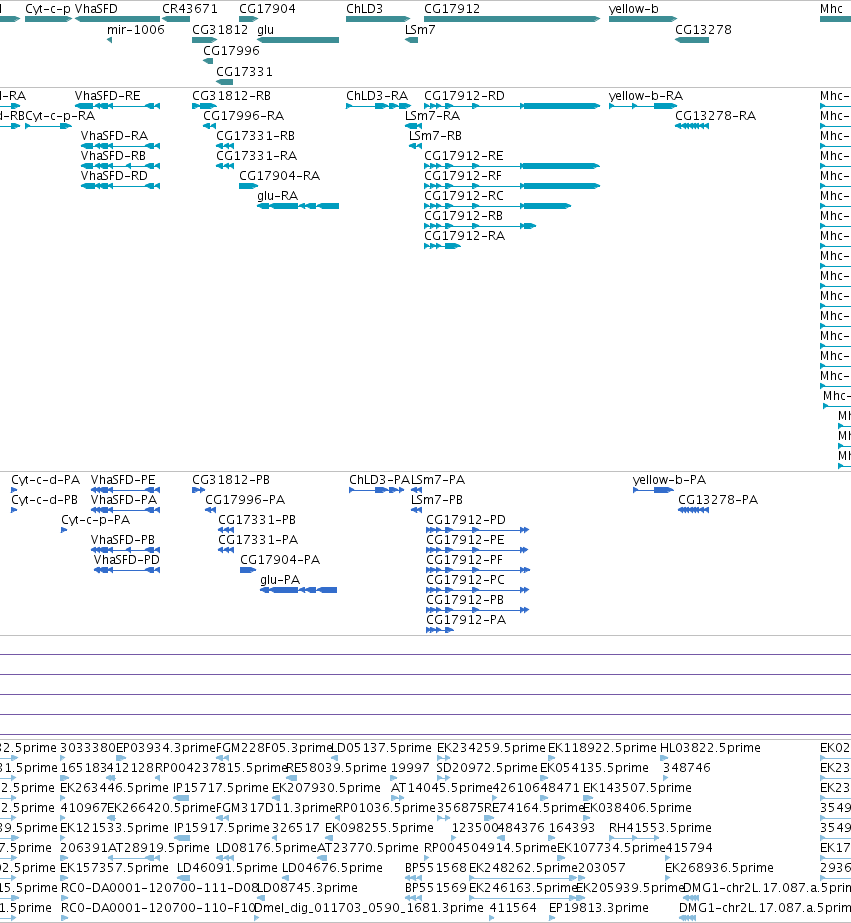This screenshot has height=923, width=851.
Task: Click the CR43671 gene label
Action: click(190, 9)
